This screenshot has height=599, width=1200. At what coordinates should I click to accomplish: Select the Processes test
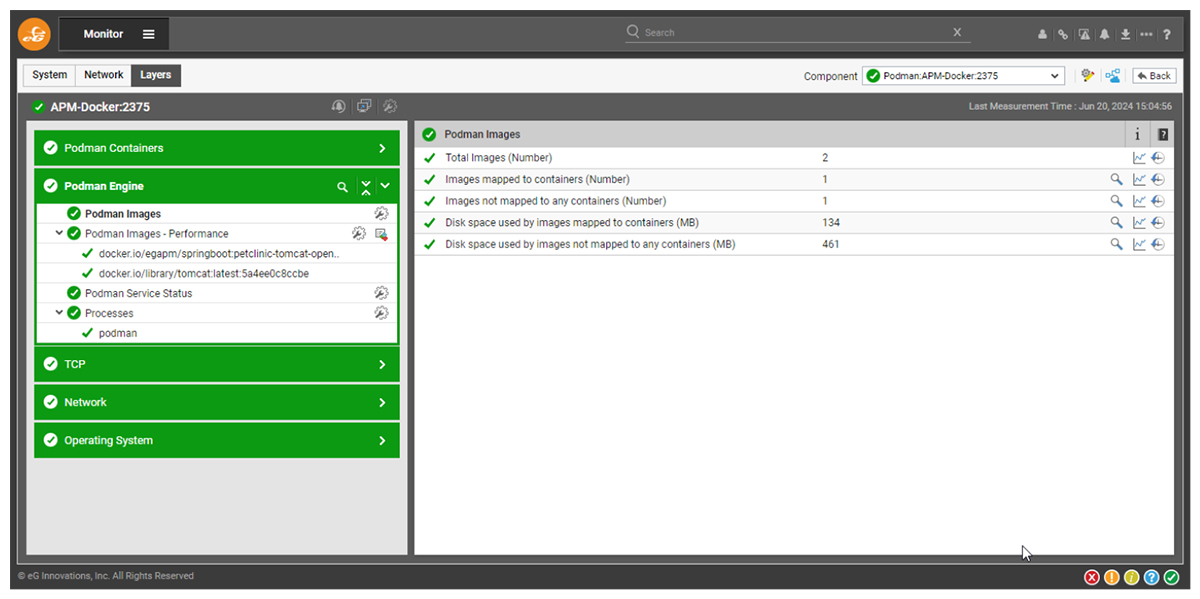109,313
